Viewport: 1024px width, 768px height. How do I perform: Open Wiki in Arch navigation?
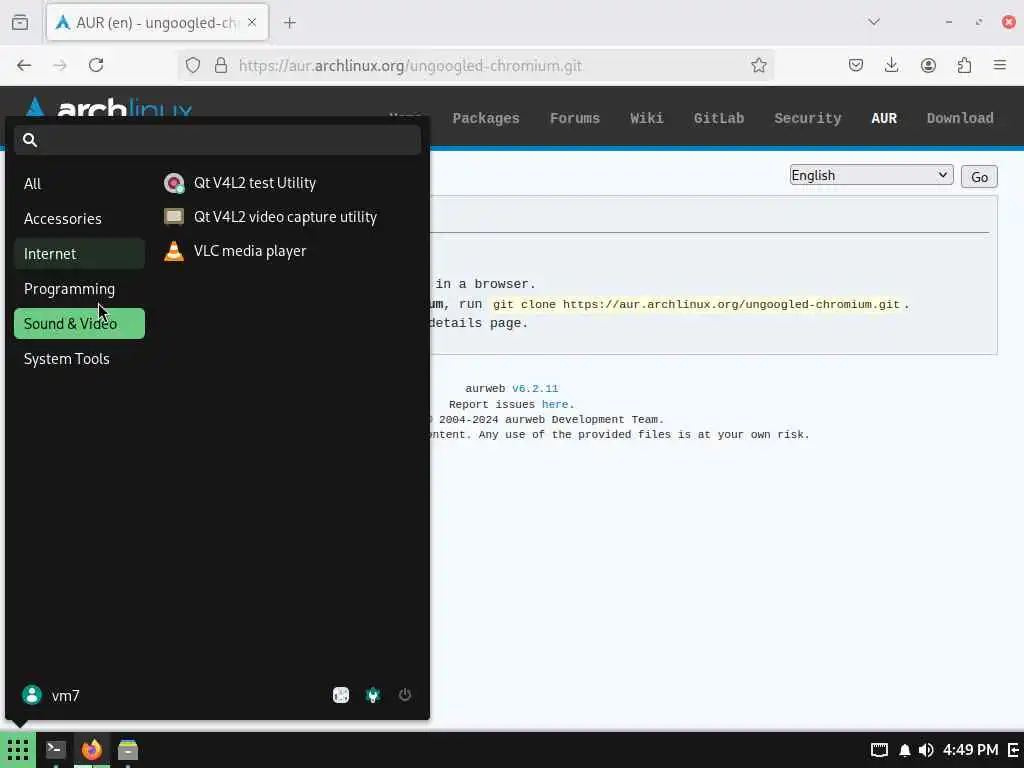point(647,118)
